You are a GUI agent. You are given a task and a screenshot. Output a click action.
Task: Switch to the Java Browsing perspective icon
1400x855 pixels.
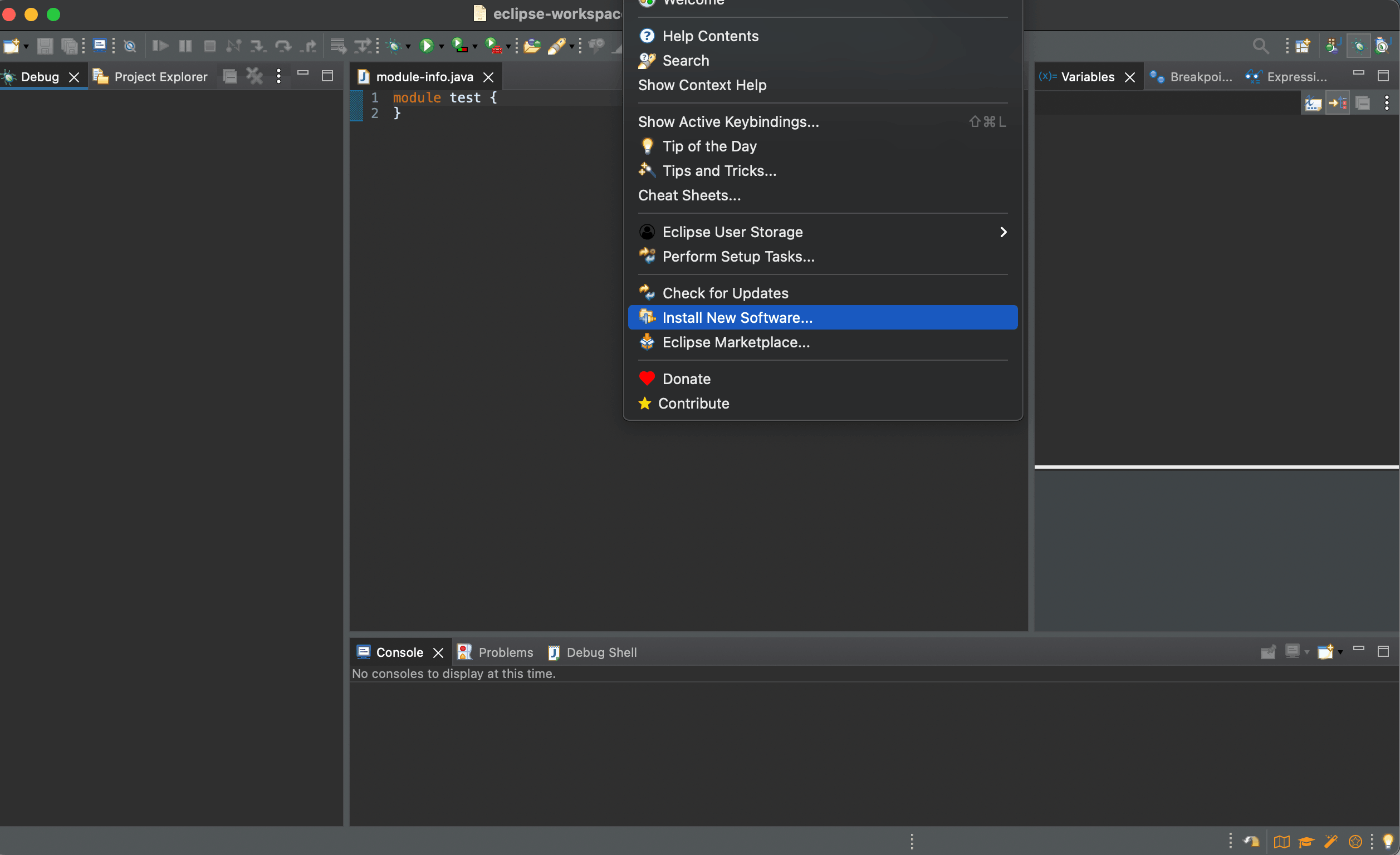click(1382, 46)
